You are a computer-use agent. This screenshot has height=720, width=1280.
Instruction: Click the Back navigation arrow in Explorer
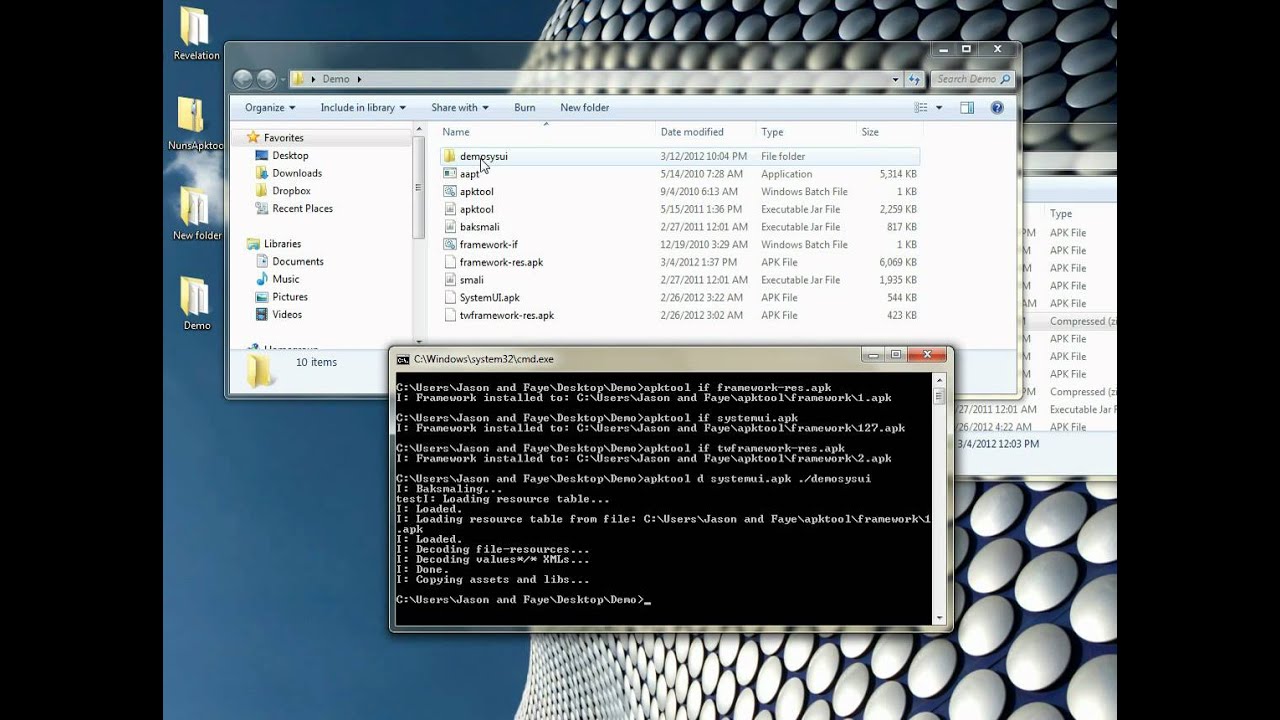click(243, 79)
